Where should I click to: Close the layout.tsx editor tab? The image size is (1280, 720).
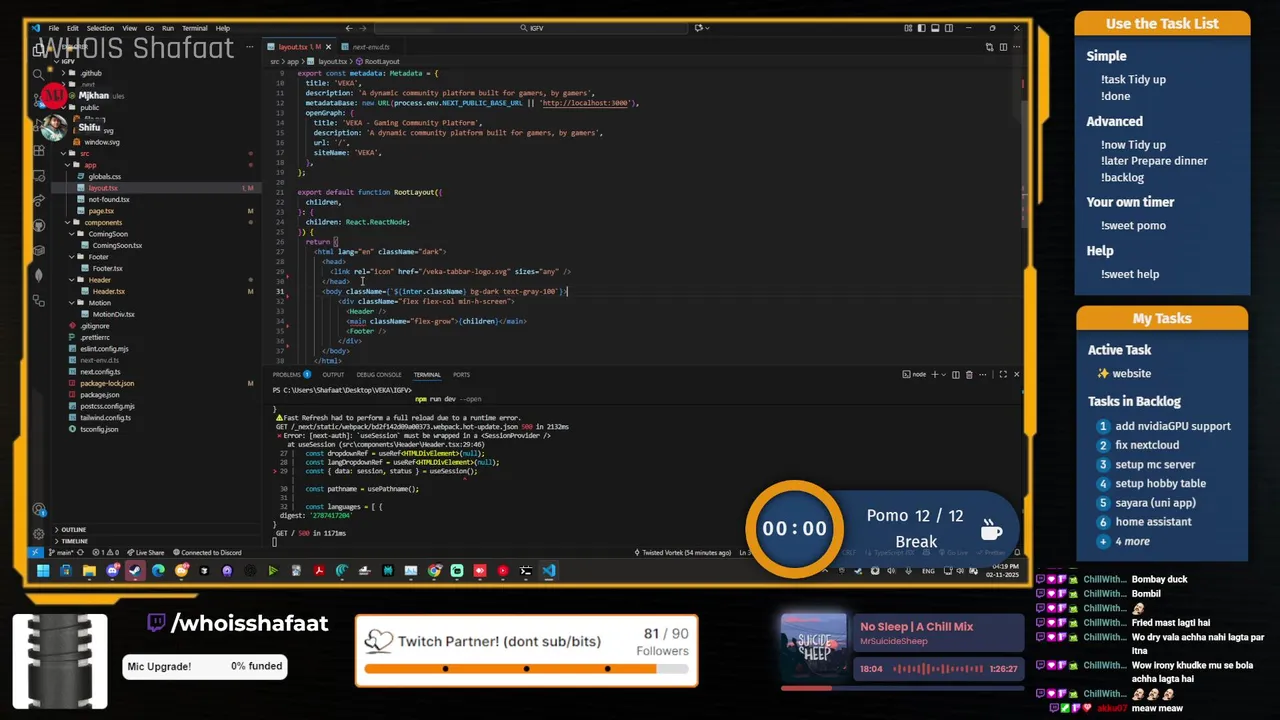[328, 47]
